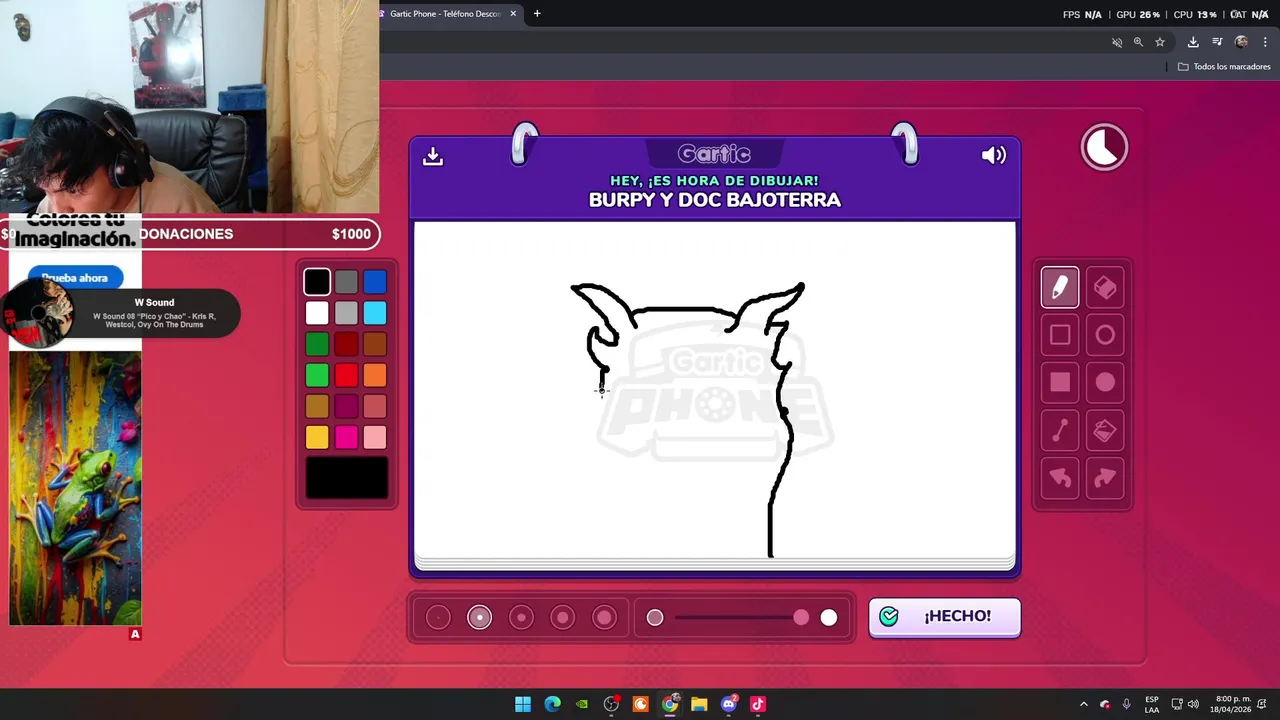Pick the white color swatch

click(317, 313)
